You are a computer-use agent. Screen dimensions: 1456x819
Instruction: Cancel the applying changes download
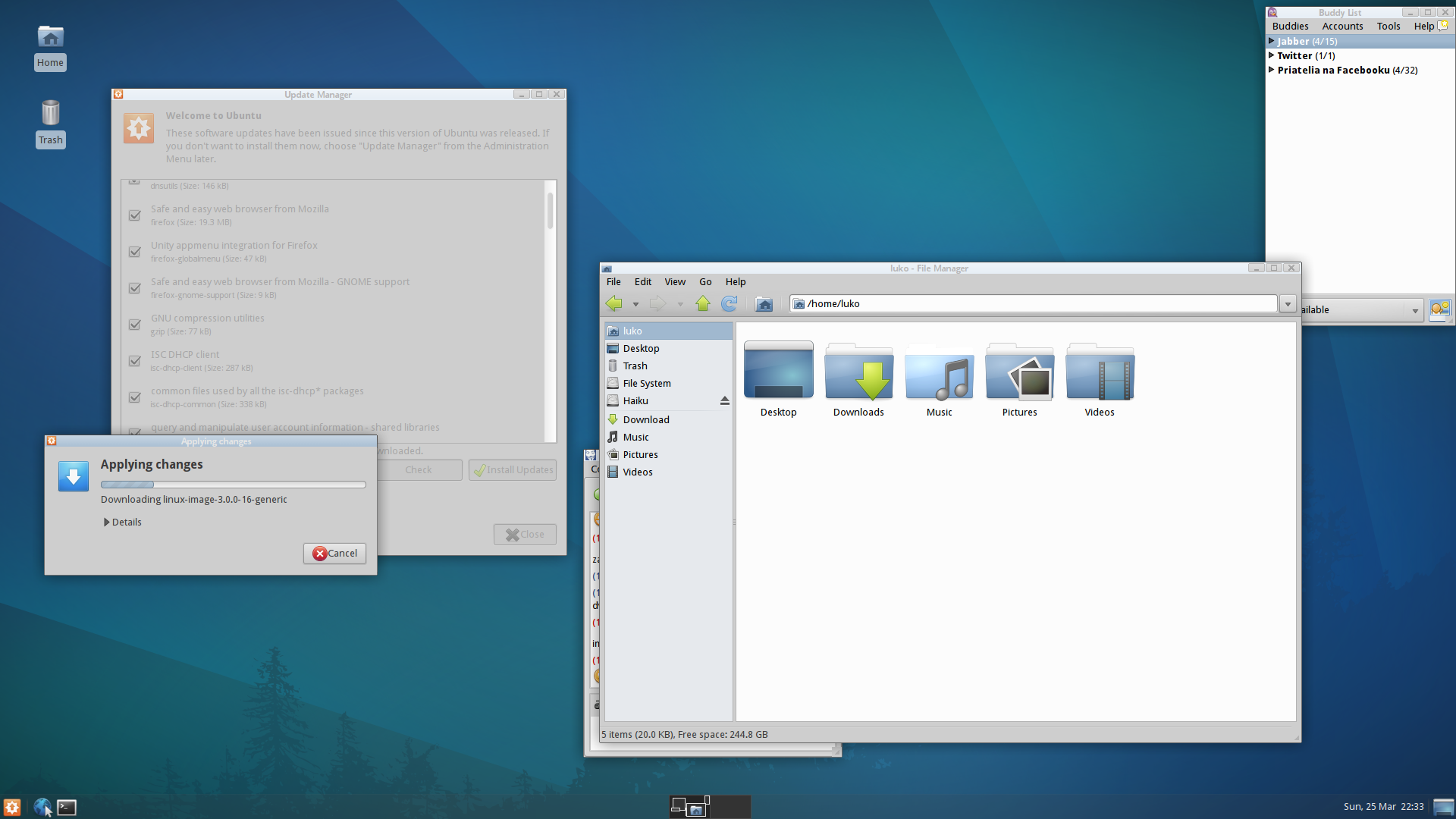tap(334, 553)
